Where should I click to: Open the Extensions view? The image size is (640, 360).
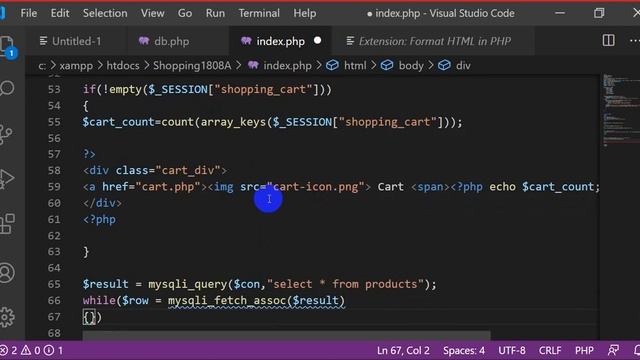click(x=7, y=224)
